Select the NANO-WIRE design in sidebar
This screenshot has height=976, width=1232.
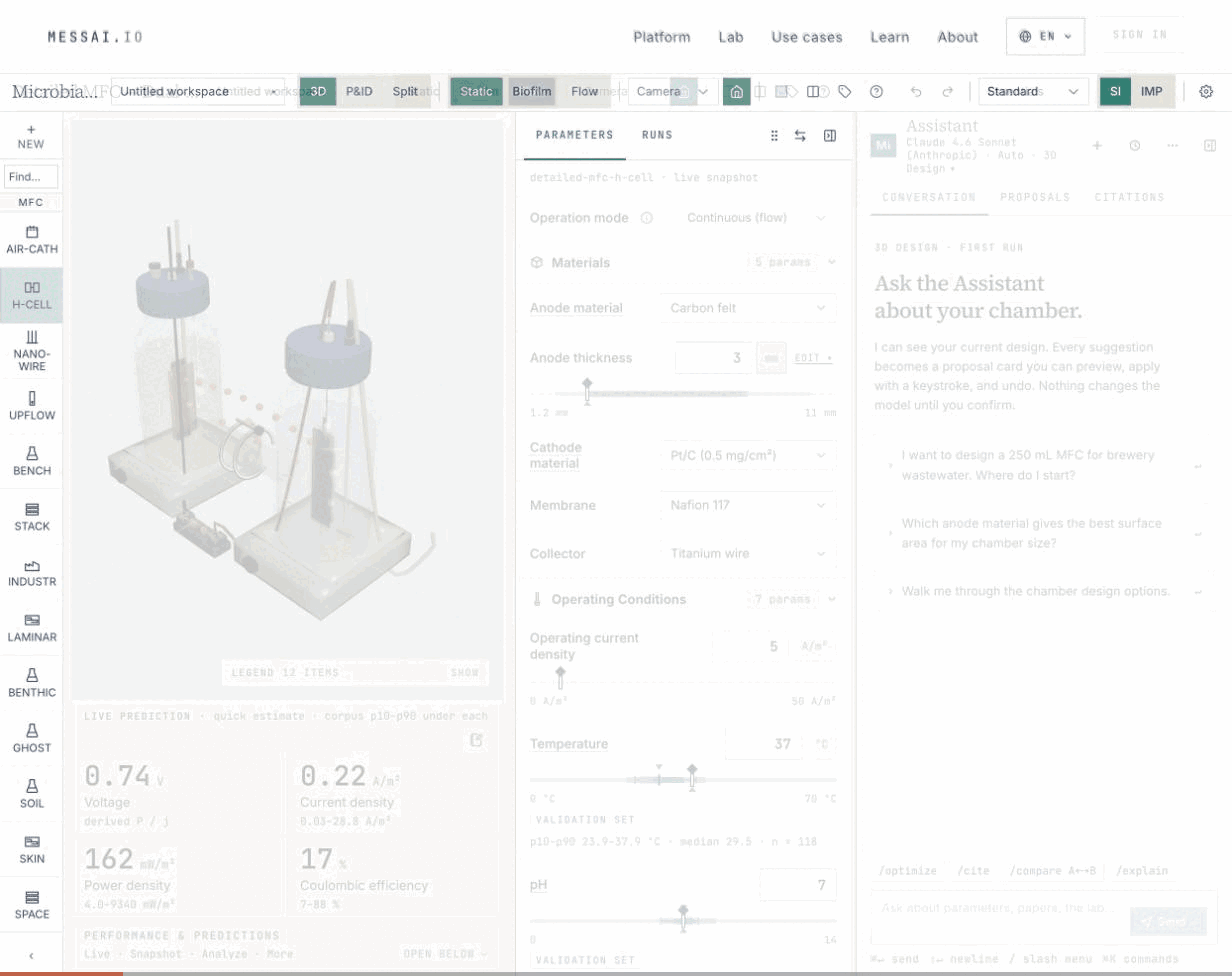pos(31,351)
